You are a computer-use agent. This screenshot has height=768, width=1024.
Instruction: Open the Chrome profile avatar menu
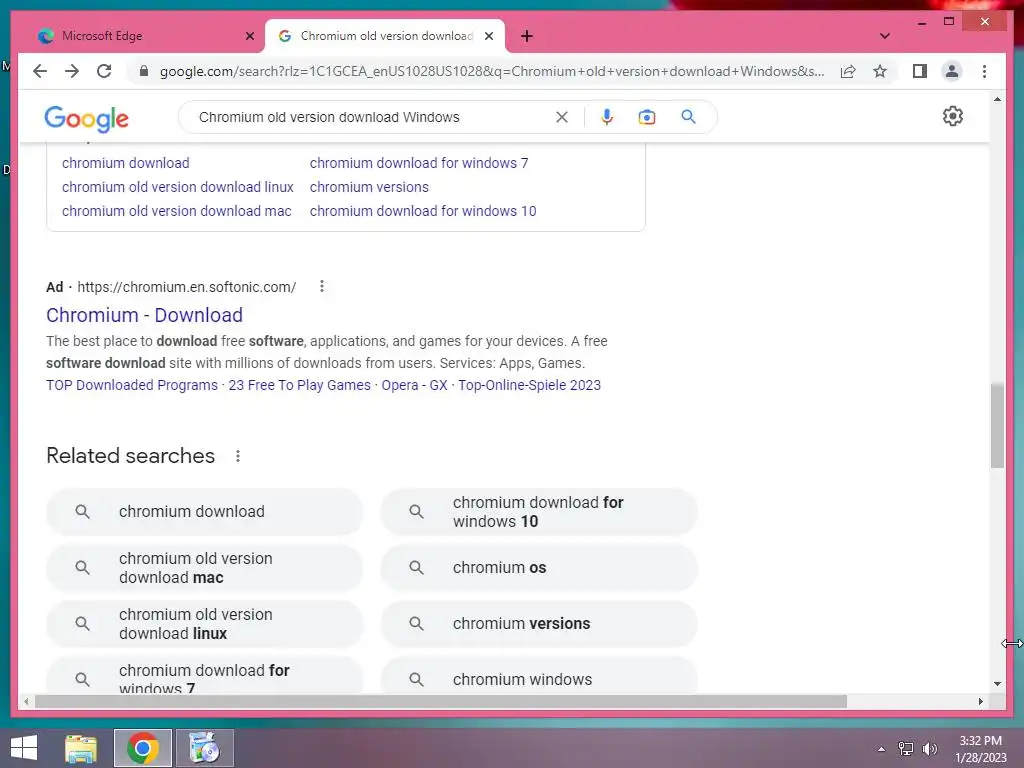[x=952, y=71]
